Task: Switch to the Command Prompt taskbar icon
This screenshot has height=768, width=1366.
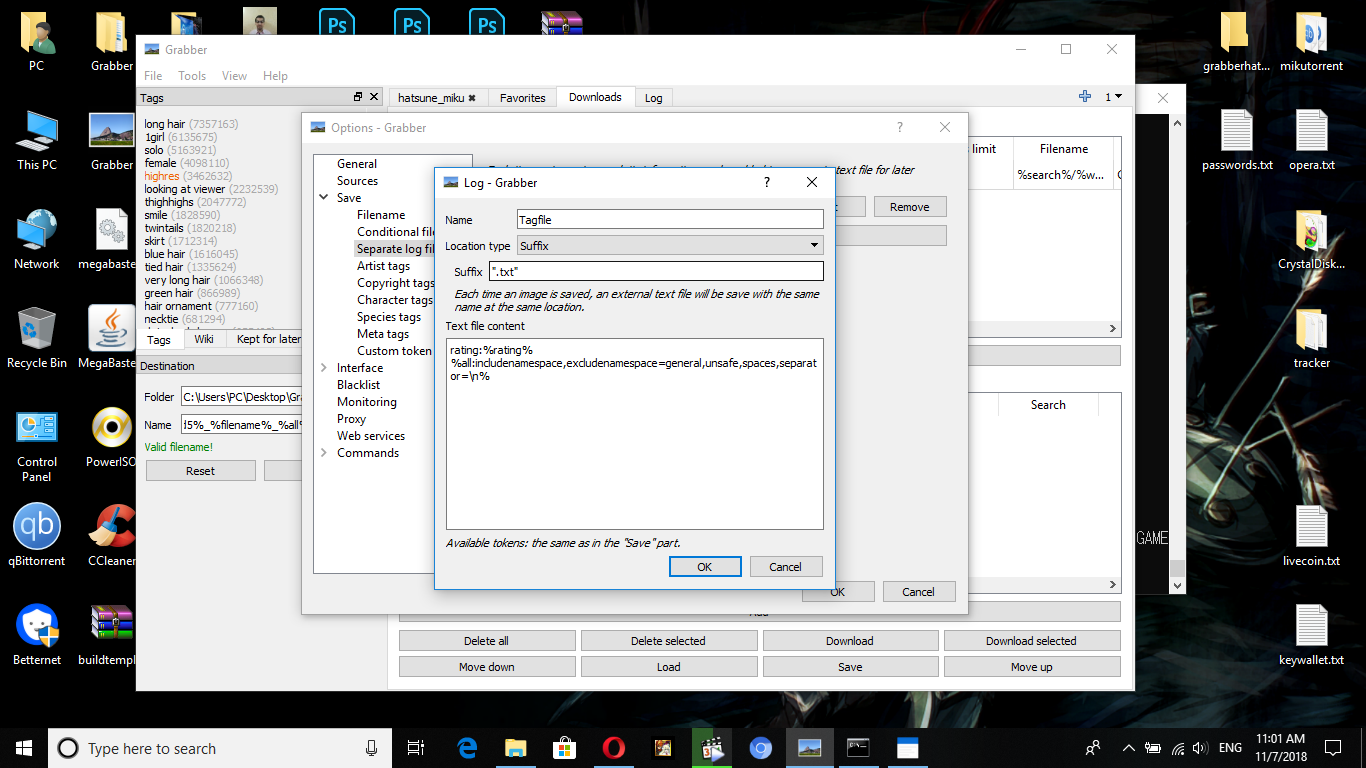Action: (x=858, y=748)
